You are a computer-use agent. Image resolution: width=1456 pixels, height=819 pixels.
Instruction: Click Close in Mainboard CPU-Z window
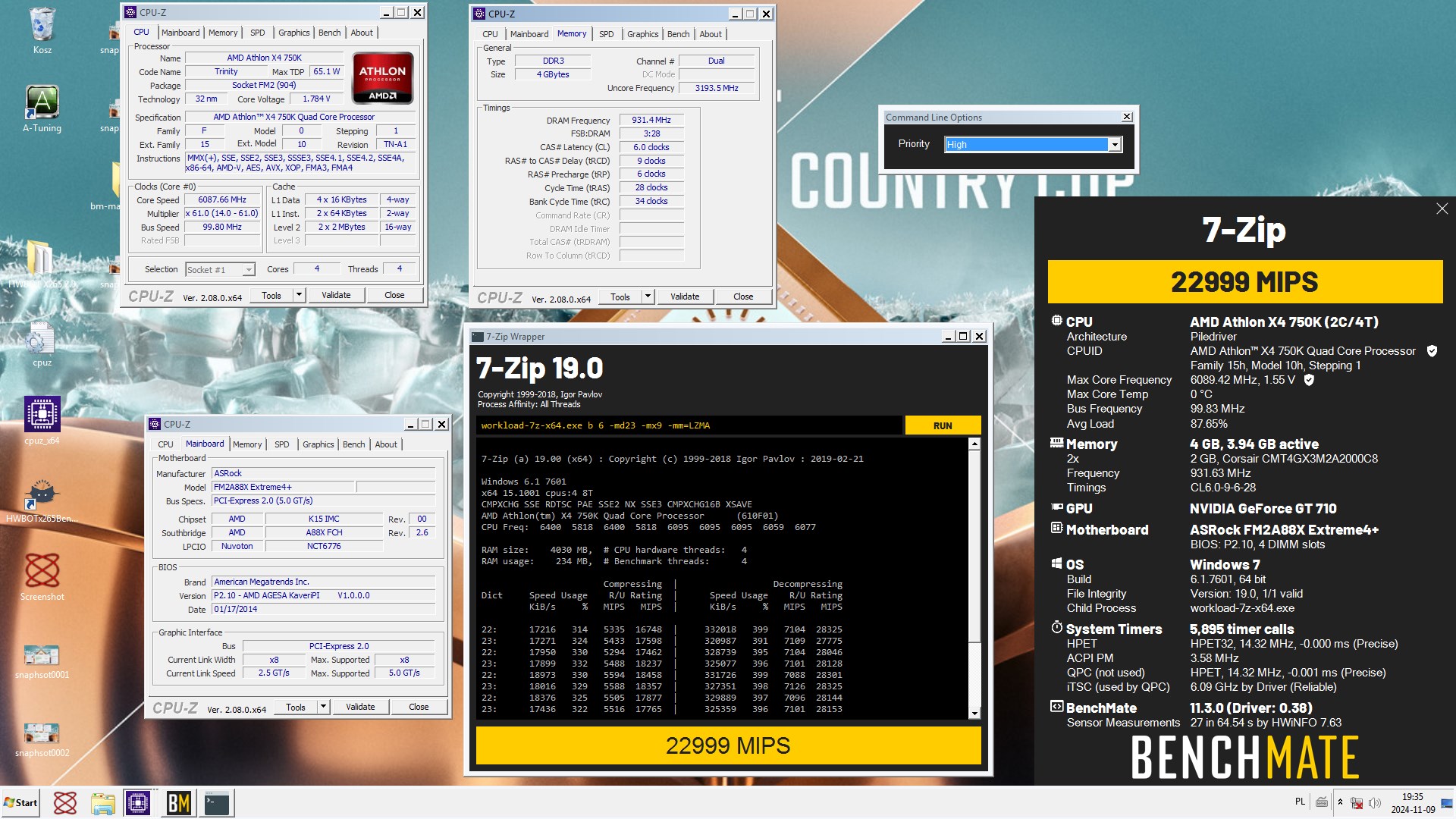419,707
